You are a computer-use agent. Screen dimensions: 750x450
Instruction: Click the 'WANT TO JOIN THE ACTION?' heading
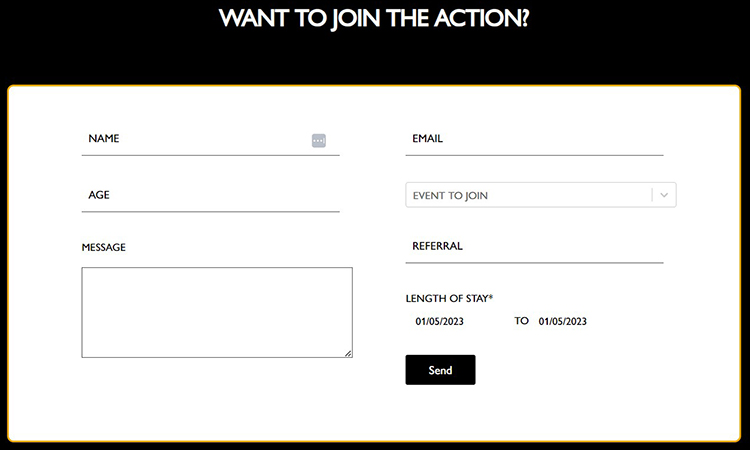point(374,19)
